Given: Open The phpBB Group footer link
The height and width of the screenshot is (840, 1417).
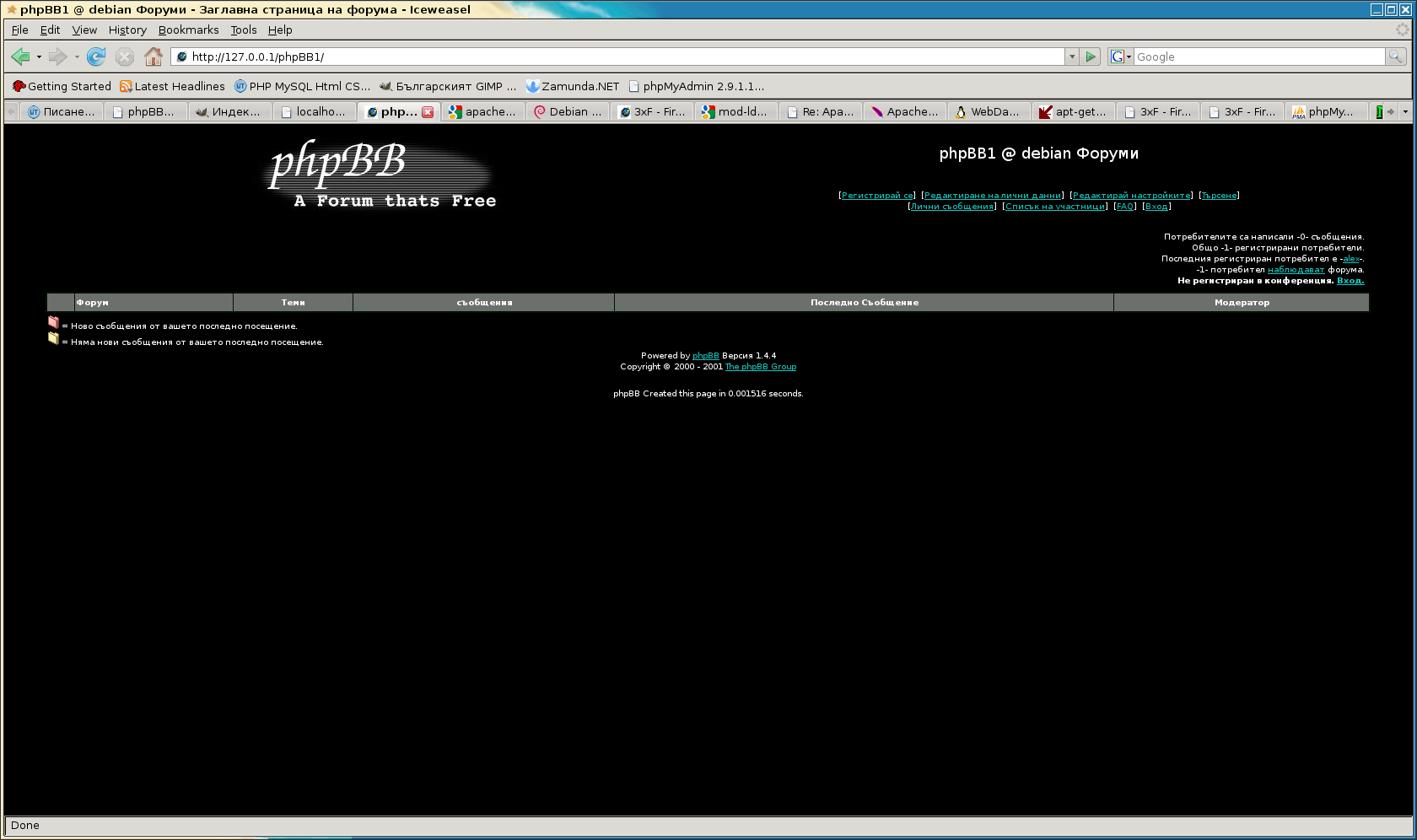Looking at the screenshot, I should [761, 367].
